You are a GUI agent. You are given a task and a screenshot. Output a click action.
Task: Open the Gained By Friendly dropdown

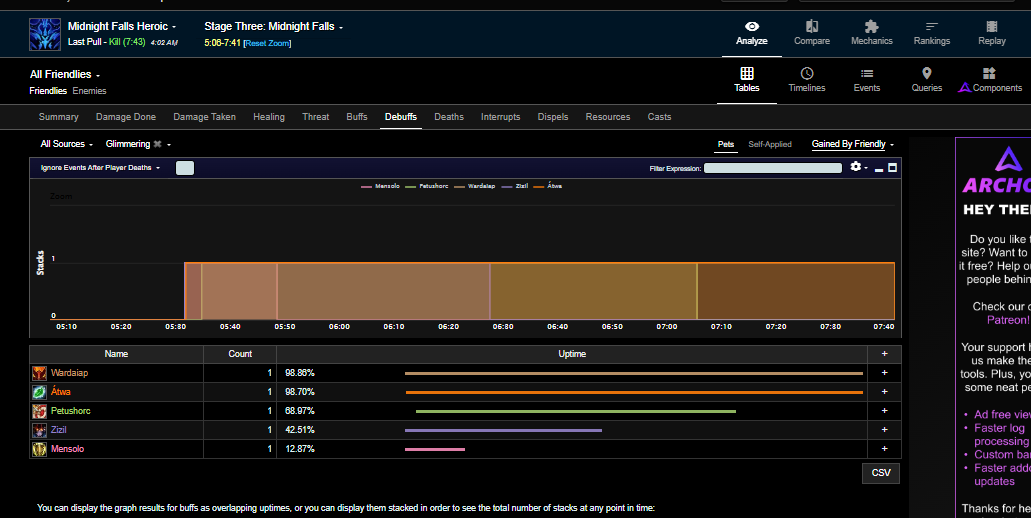coord(852,145)
